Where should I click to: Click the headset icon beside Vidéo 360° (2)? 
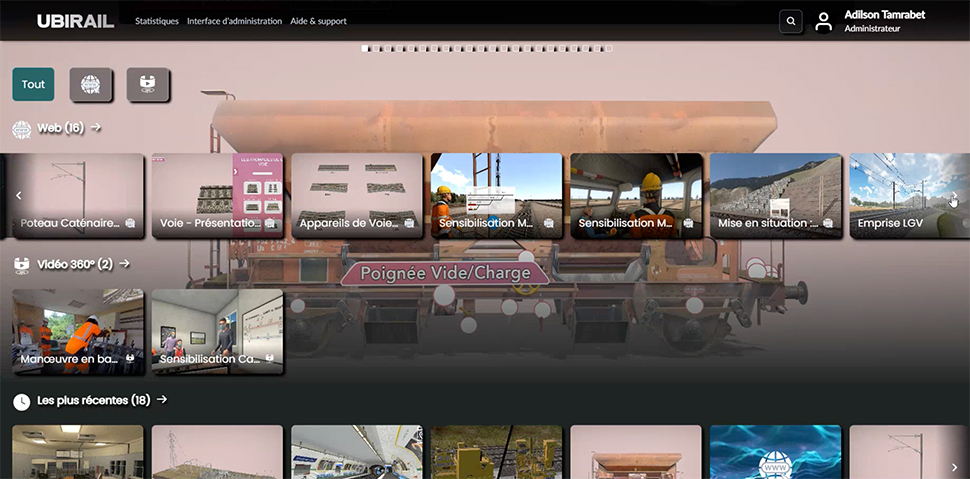pos(21,265)
